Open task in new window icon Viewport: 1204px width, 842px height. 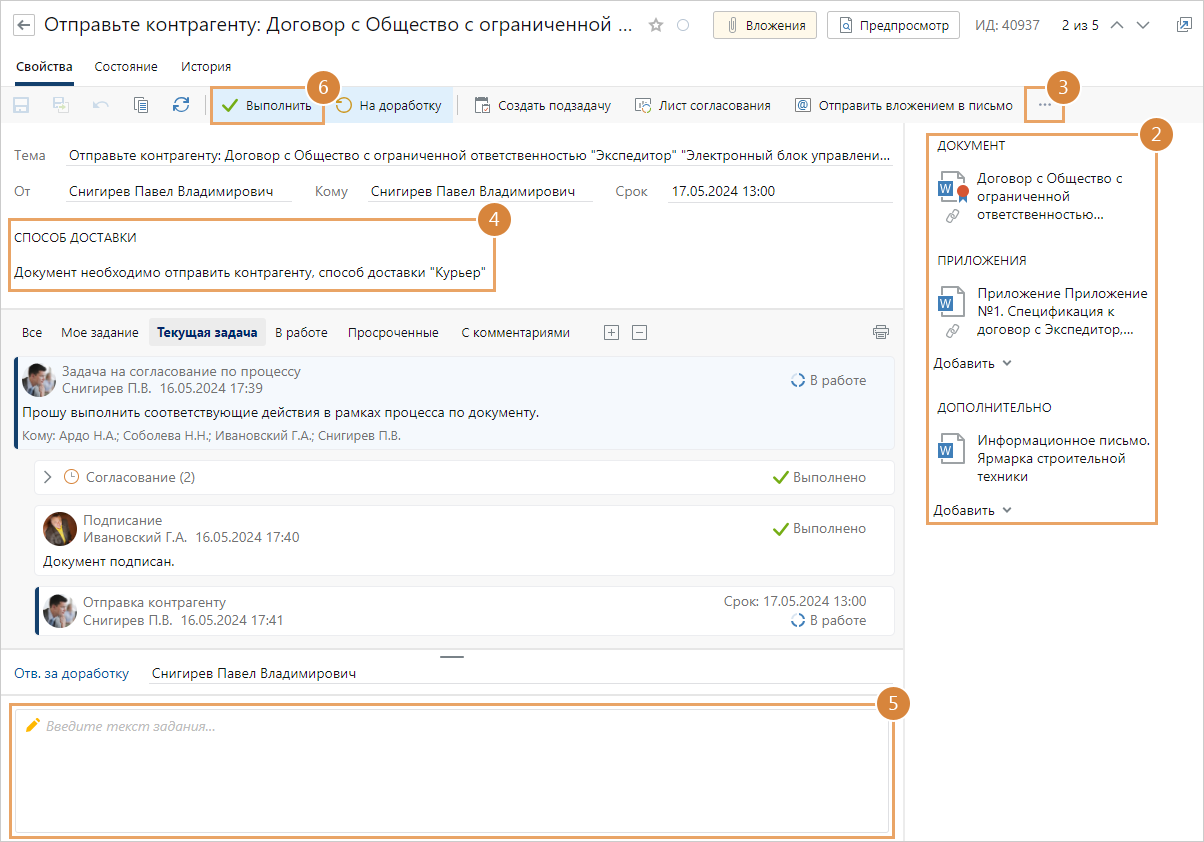pos(1184,25)
